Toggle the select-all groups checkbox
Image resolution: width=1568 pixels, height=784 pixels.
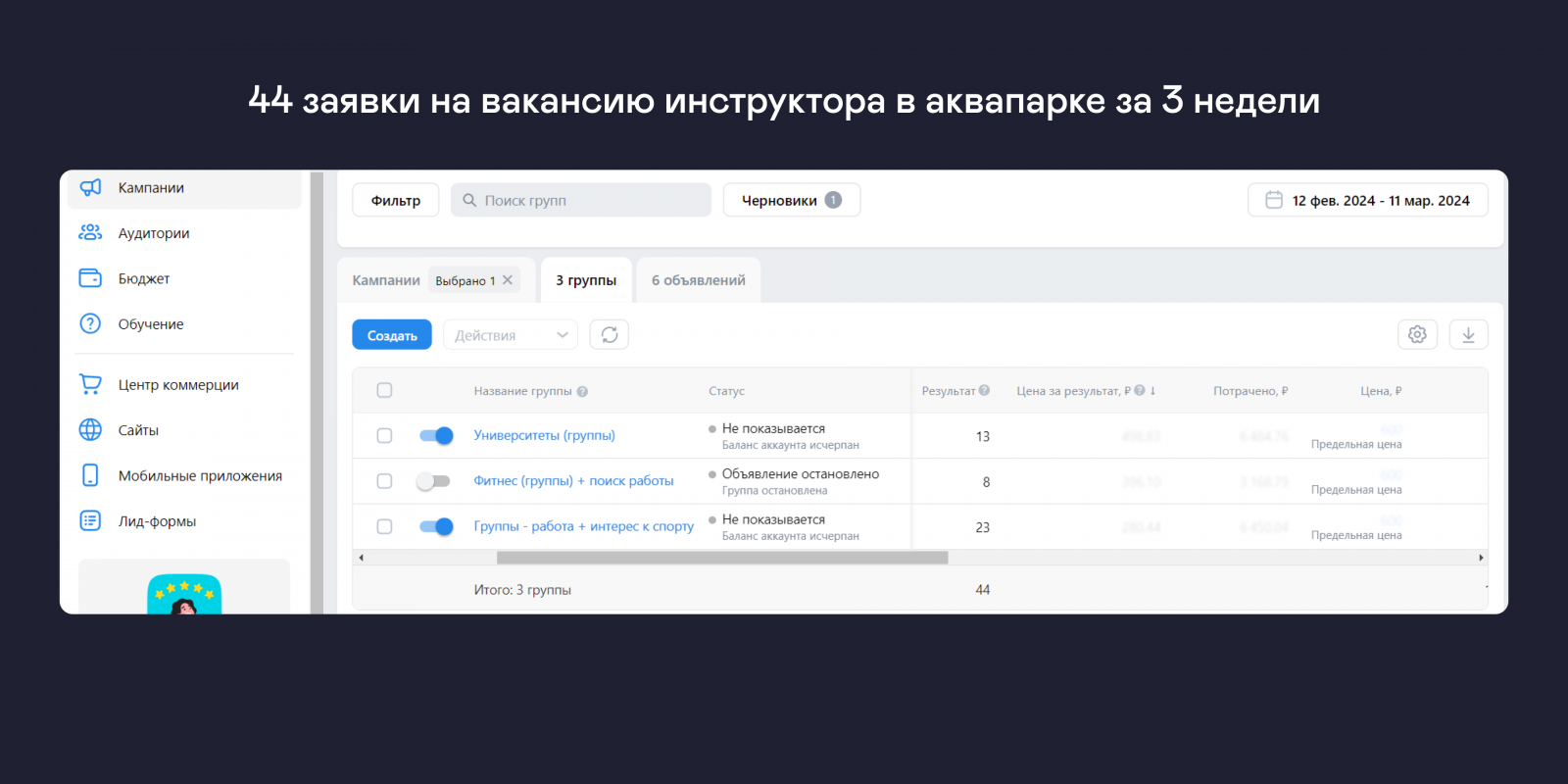(x=384, y=390)
